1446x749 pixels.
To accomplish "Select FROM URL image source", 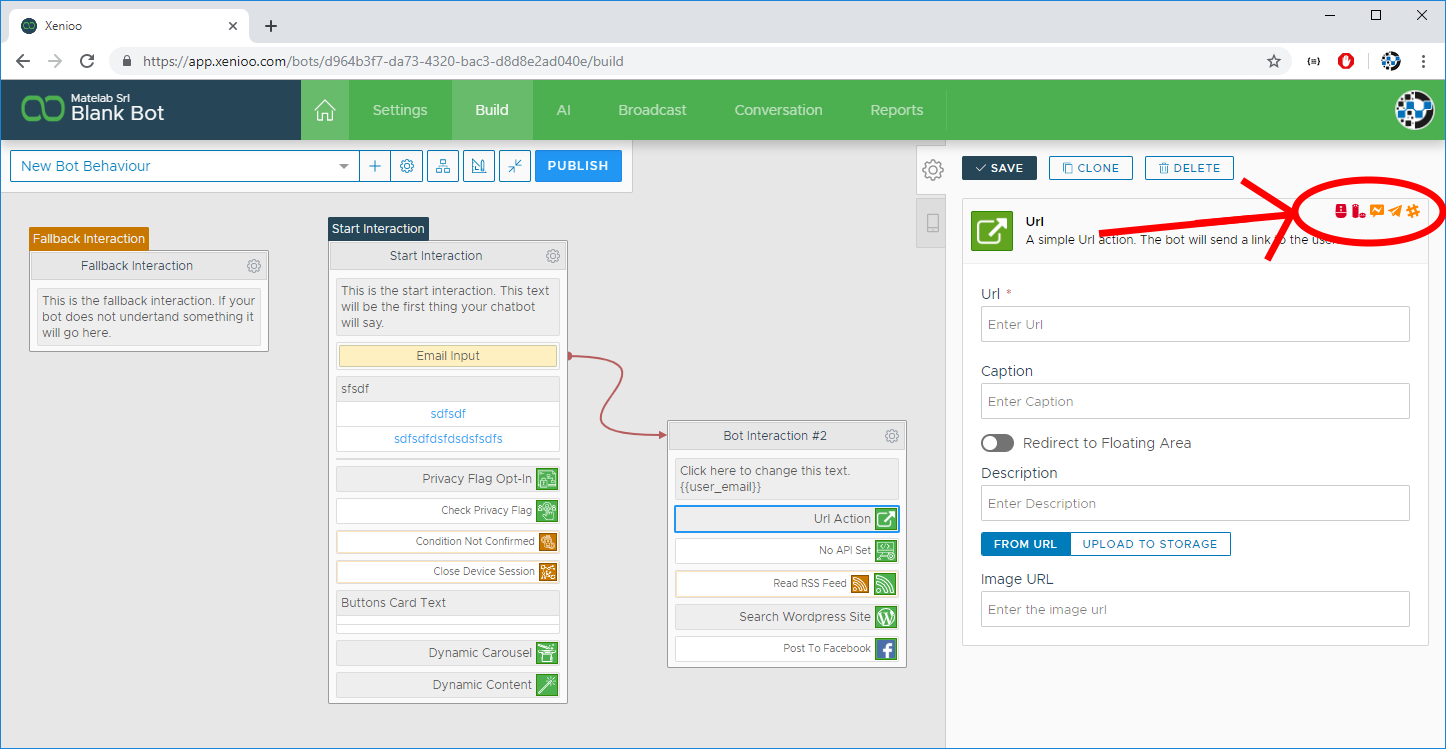I will pos(1025,544).
